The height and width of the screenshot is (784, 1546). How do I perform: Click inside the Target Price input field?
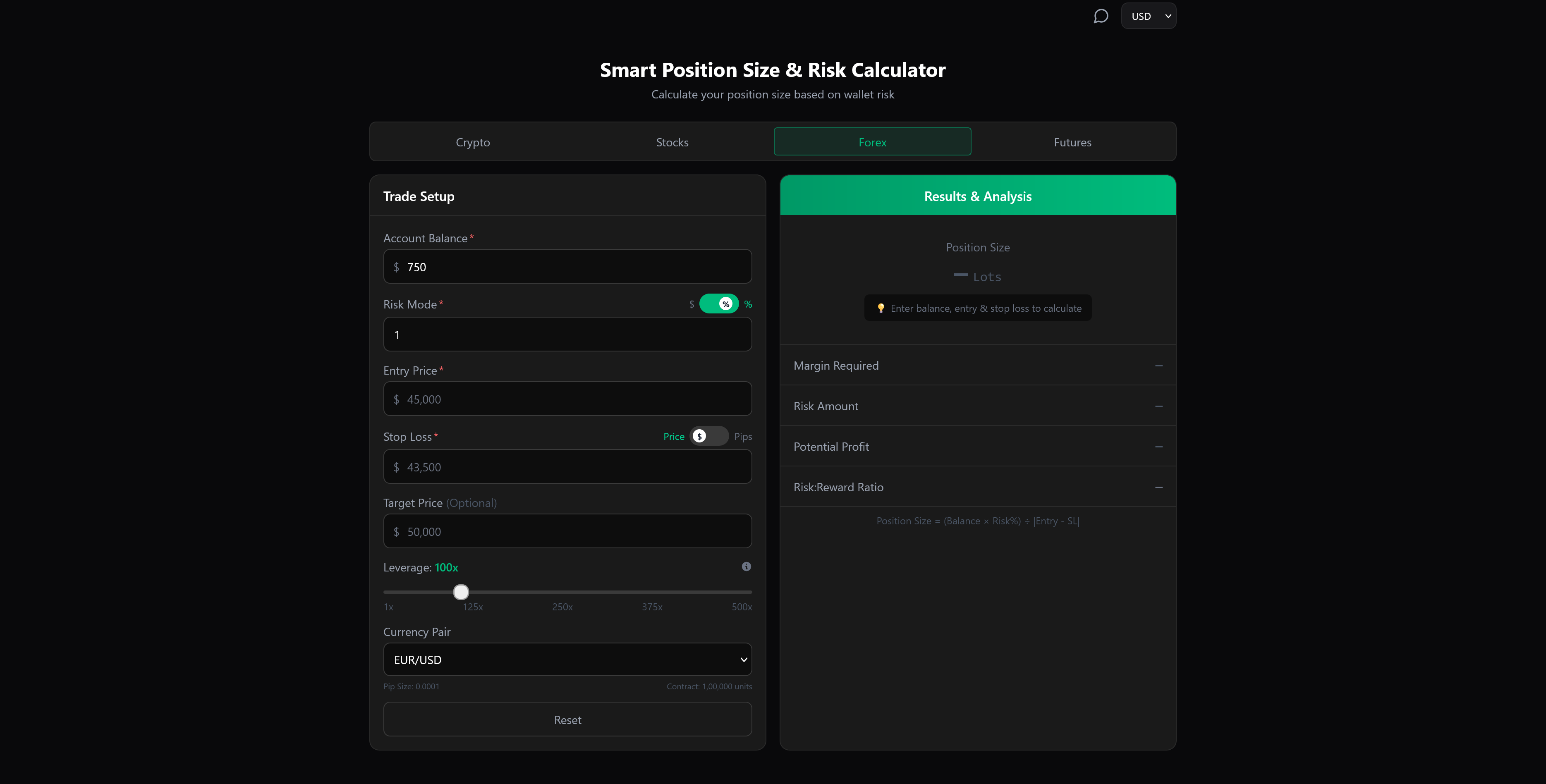(x=567, y=531)
